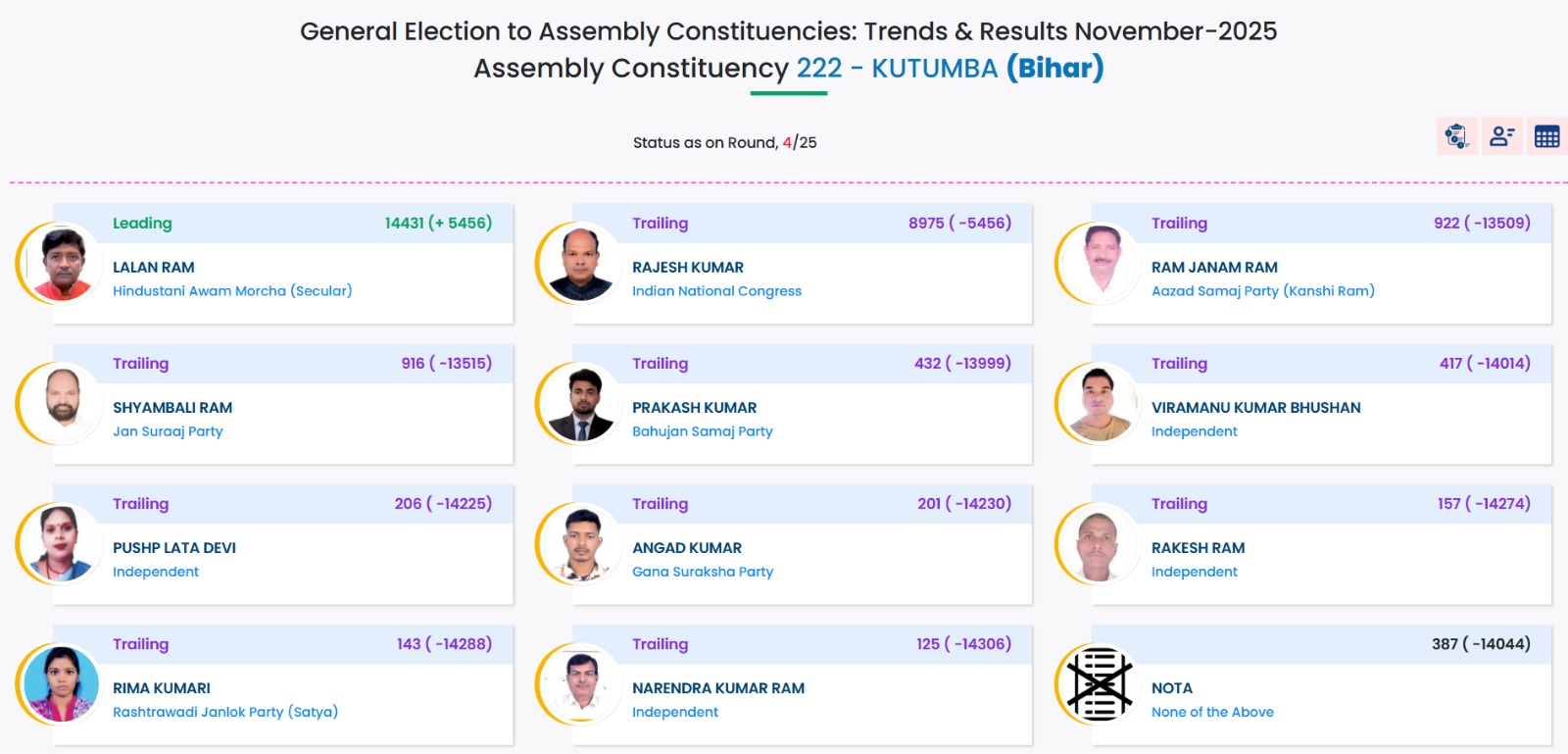1568x754 pixels.
Task: Click the Hindustani Awam Morcha (Secular) party link
Action: 232,291
